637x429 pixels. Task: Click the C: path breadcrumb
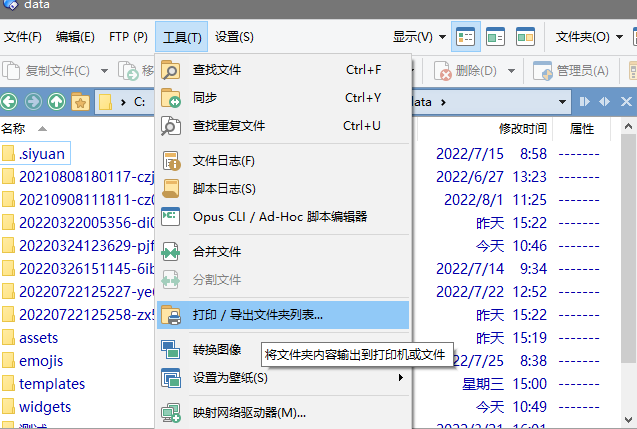(x=139, y=102)
